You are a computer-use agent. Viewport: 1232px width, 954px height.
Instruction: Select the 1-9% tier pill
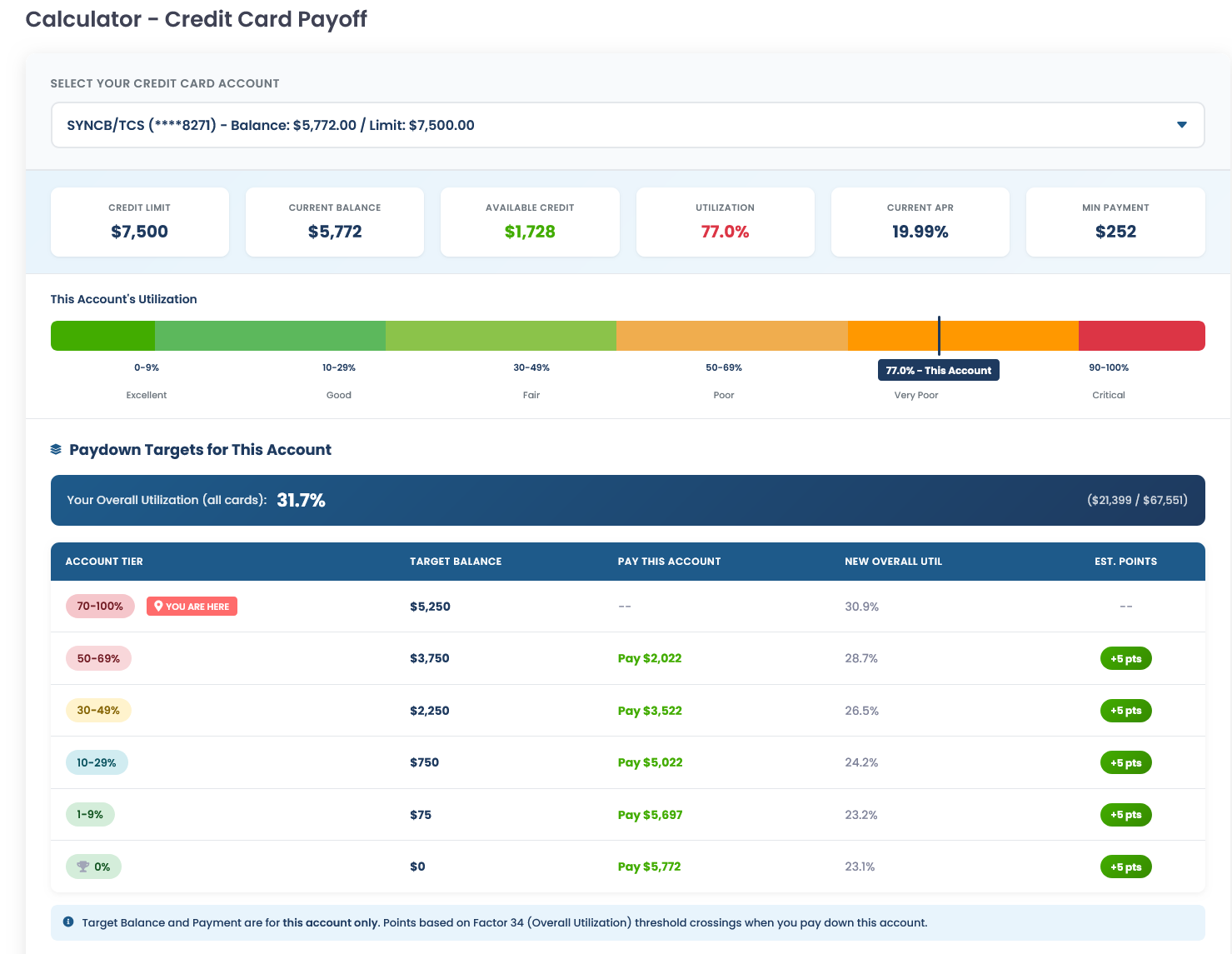click(x=90, y=814)
